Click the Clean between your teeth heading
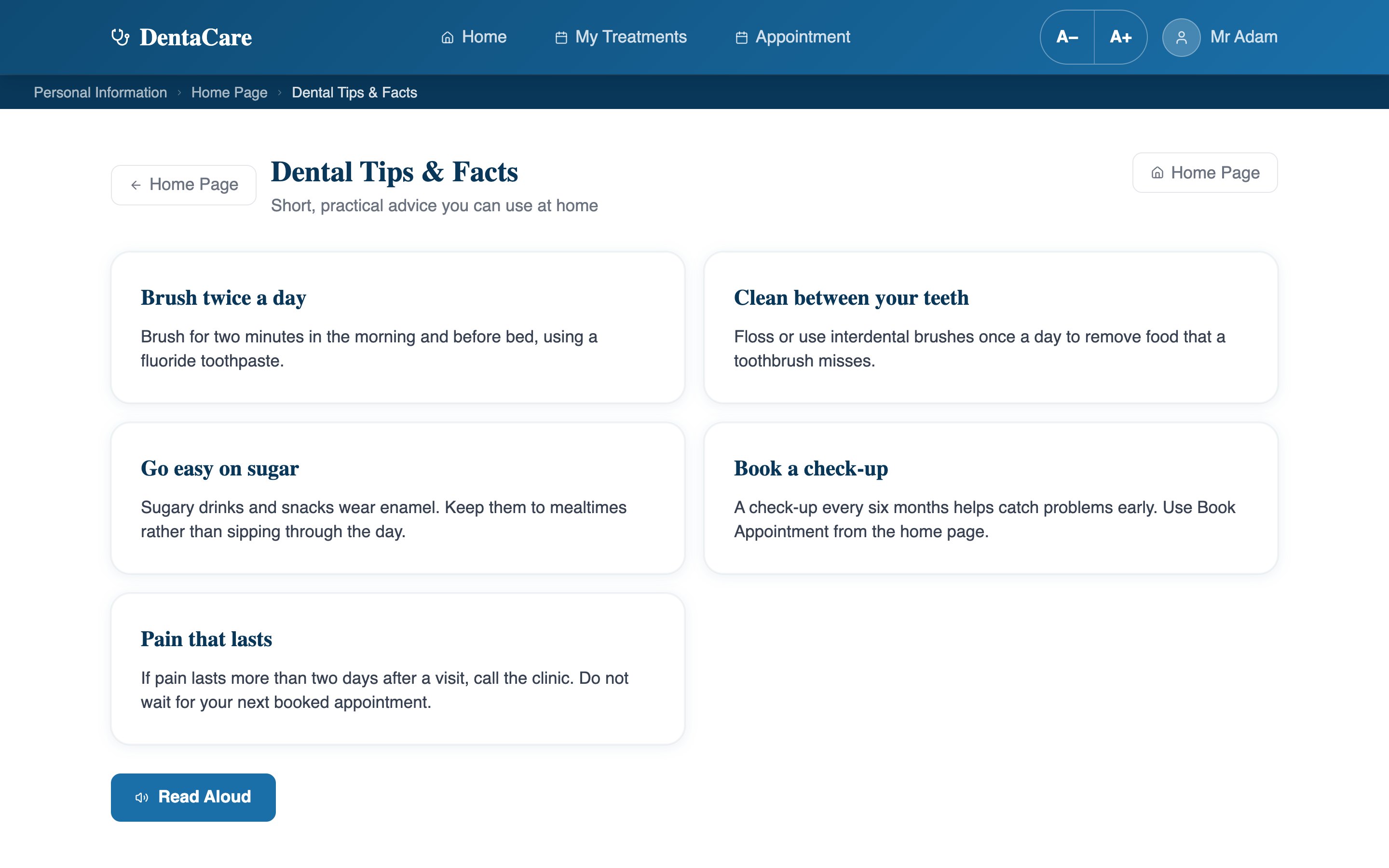This screenshot has height=868, width=1389. pos(851,298)
